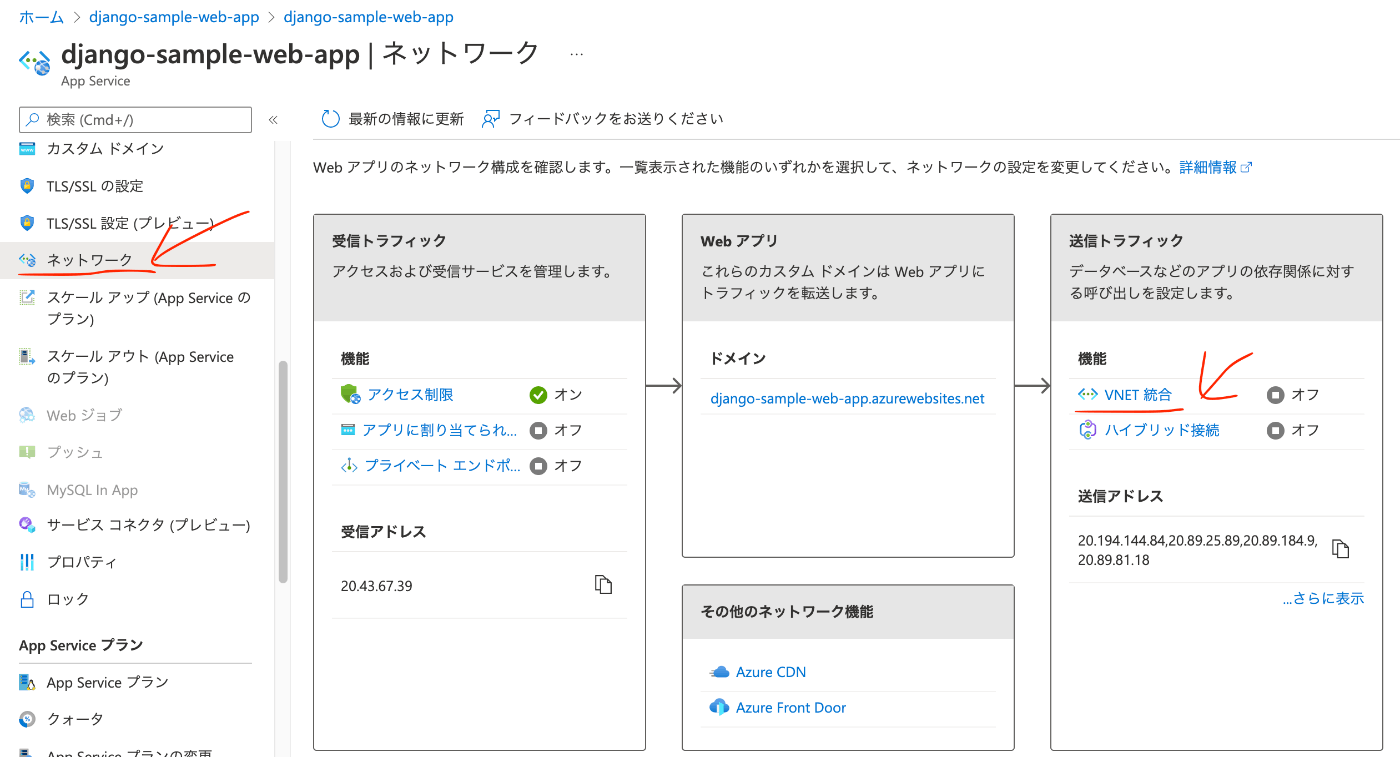This screenshot has height=757, width=1400.
Task: Click the ハイブリッド接続 icon
Action: click(x=1088, y=430)
